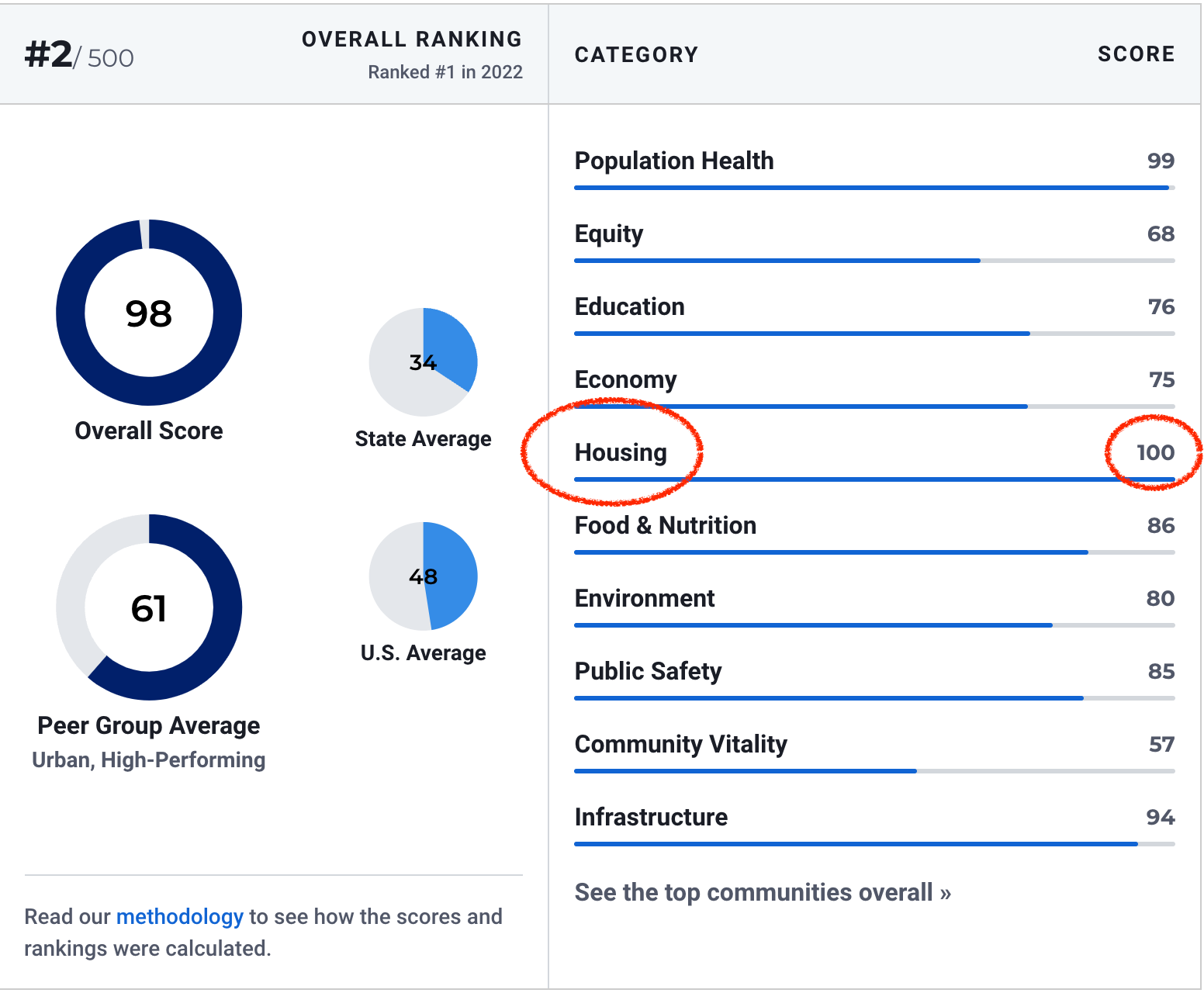Select the Environment category label
1204x993 pixels.
point(645,598)
